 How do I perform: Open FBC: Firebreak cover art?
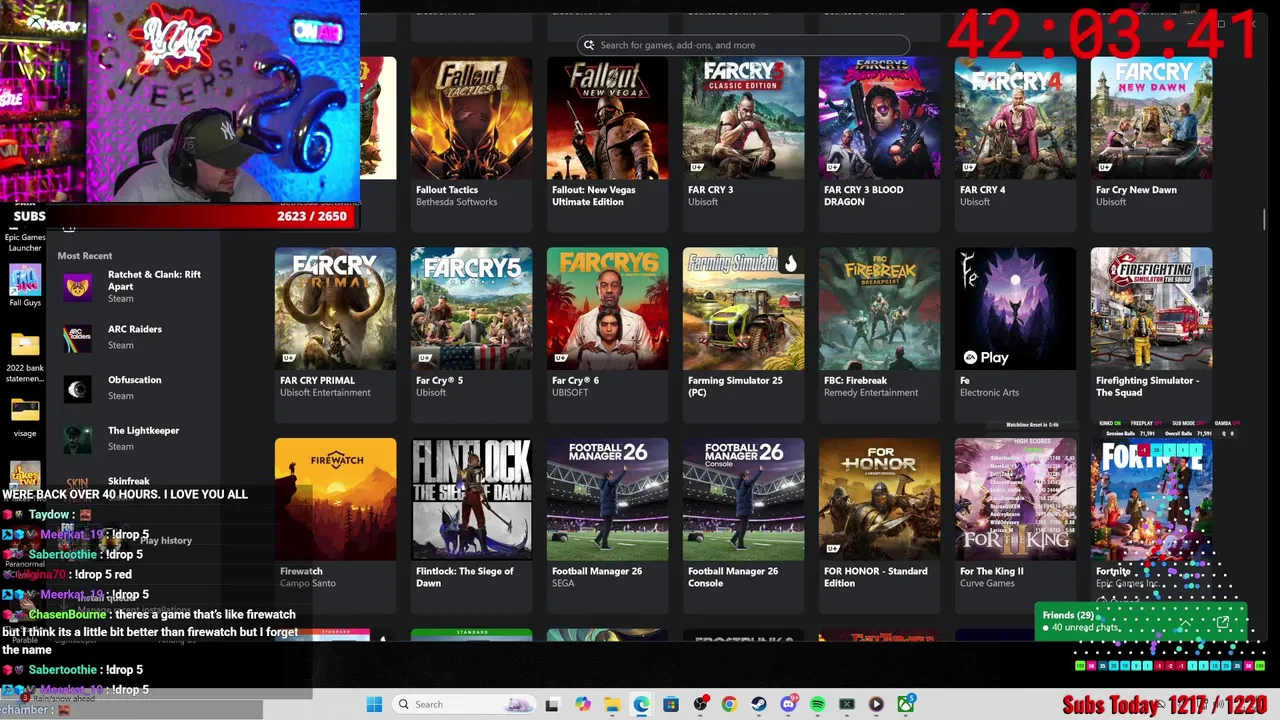click(879, 309)
